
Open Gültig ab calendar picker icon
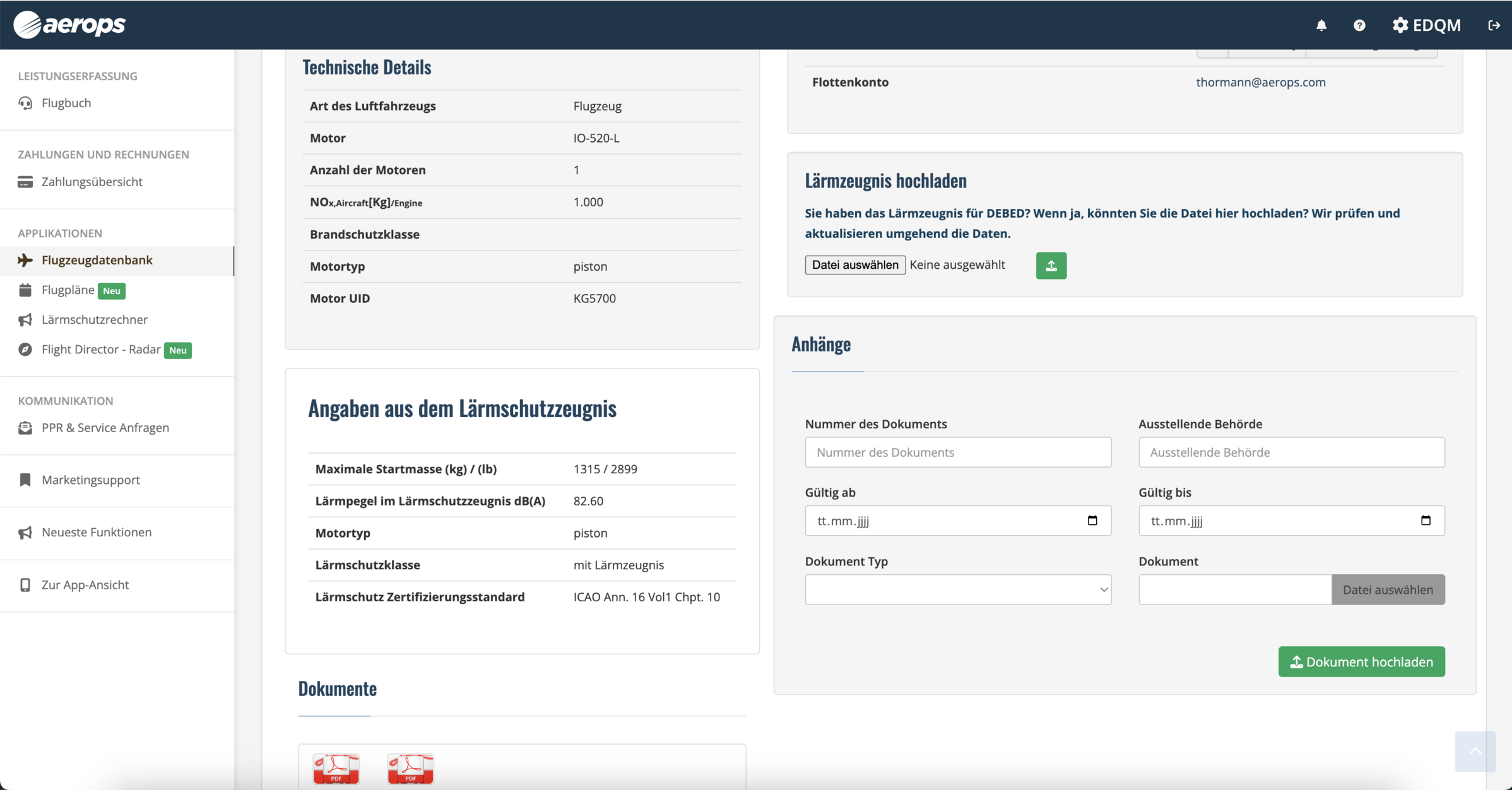coord(1092,521)
